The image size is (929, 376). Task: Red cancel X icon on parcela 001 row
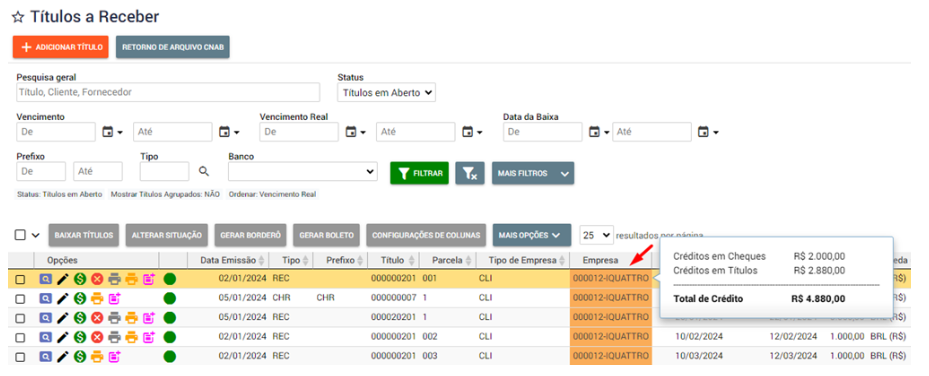[x=97, y=279]
